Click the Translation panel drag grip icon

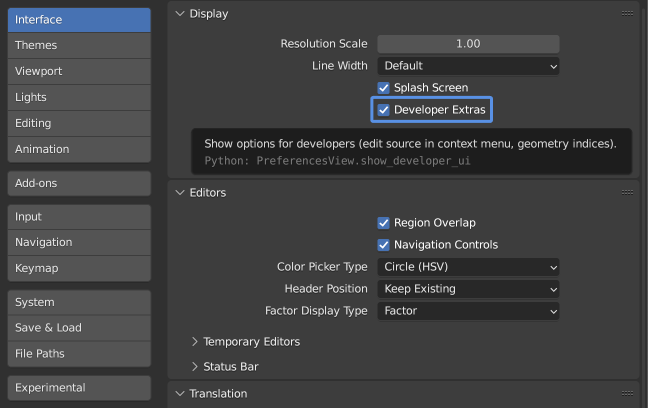point(627,393)
